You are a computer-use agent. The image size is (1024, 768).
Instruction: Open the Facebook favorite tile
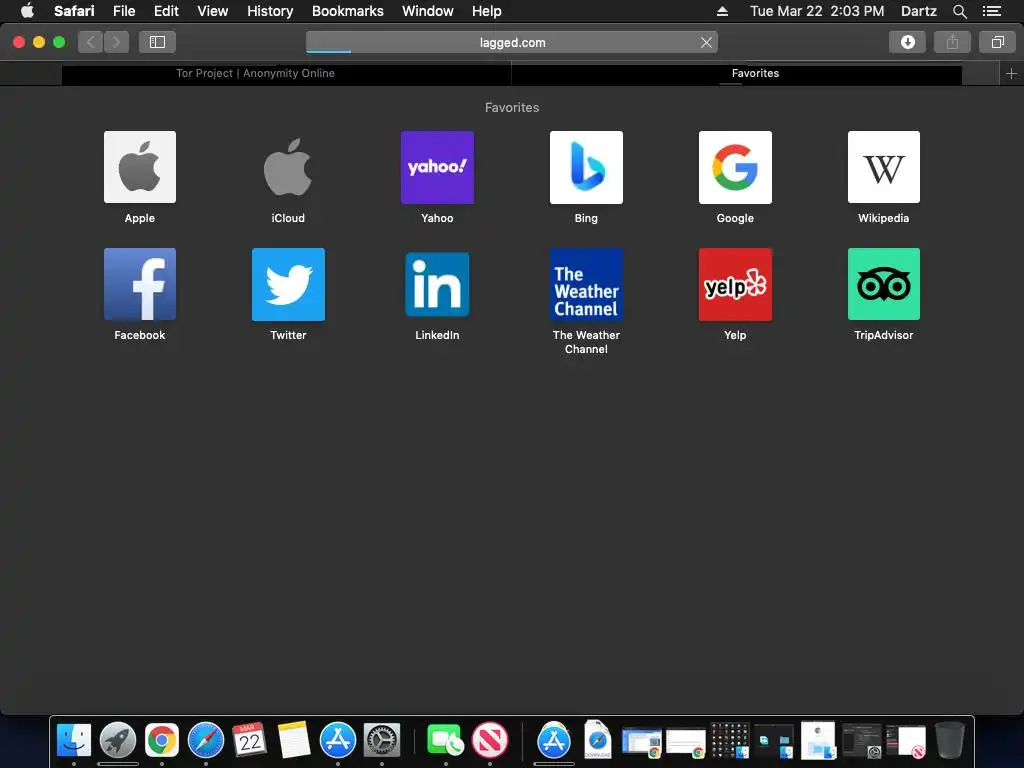tap(140, 284)
